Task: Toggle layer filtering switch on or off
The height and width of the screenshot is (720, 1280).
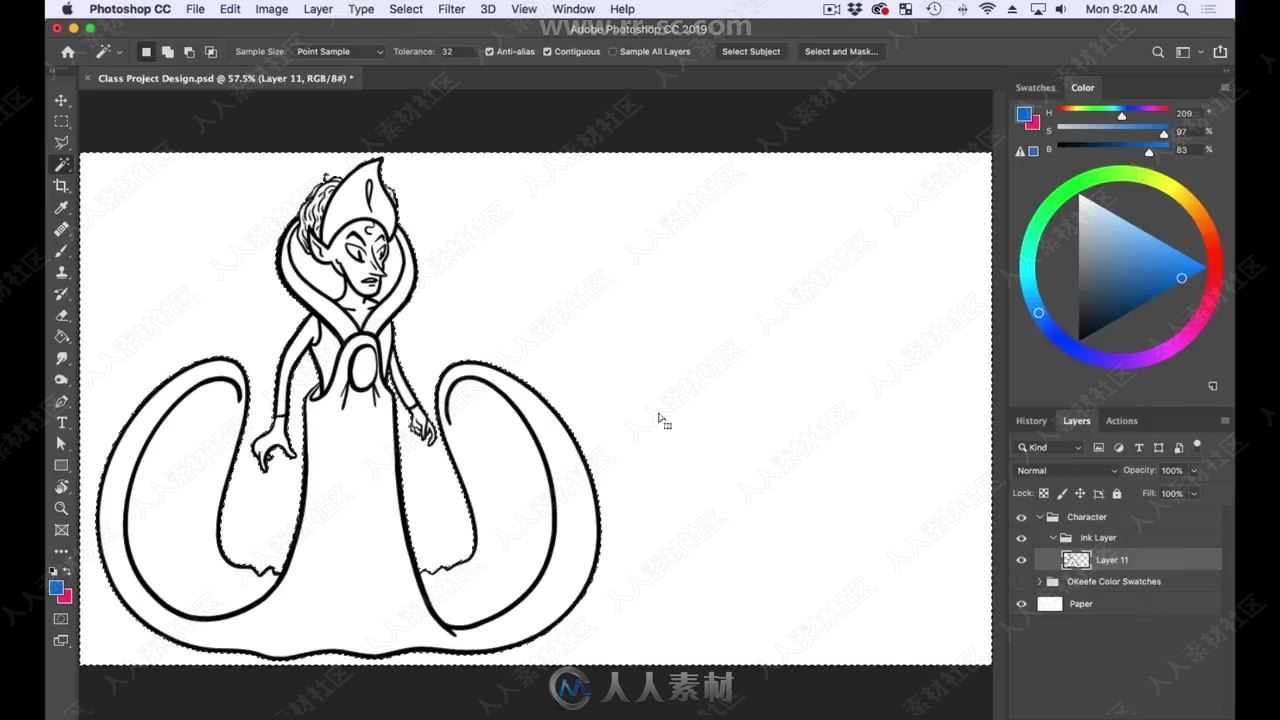Action: click(1197, 446)
